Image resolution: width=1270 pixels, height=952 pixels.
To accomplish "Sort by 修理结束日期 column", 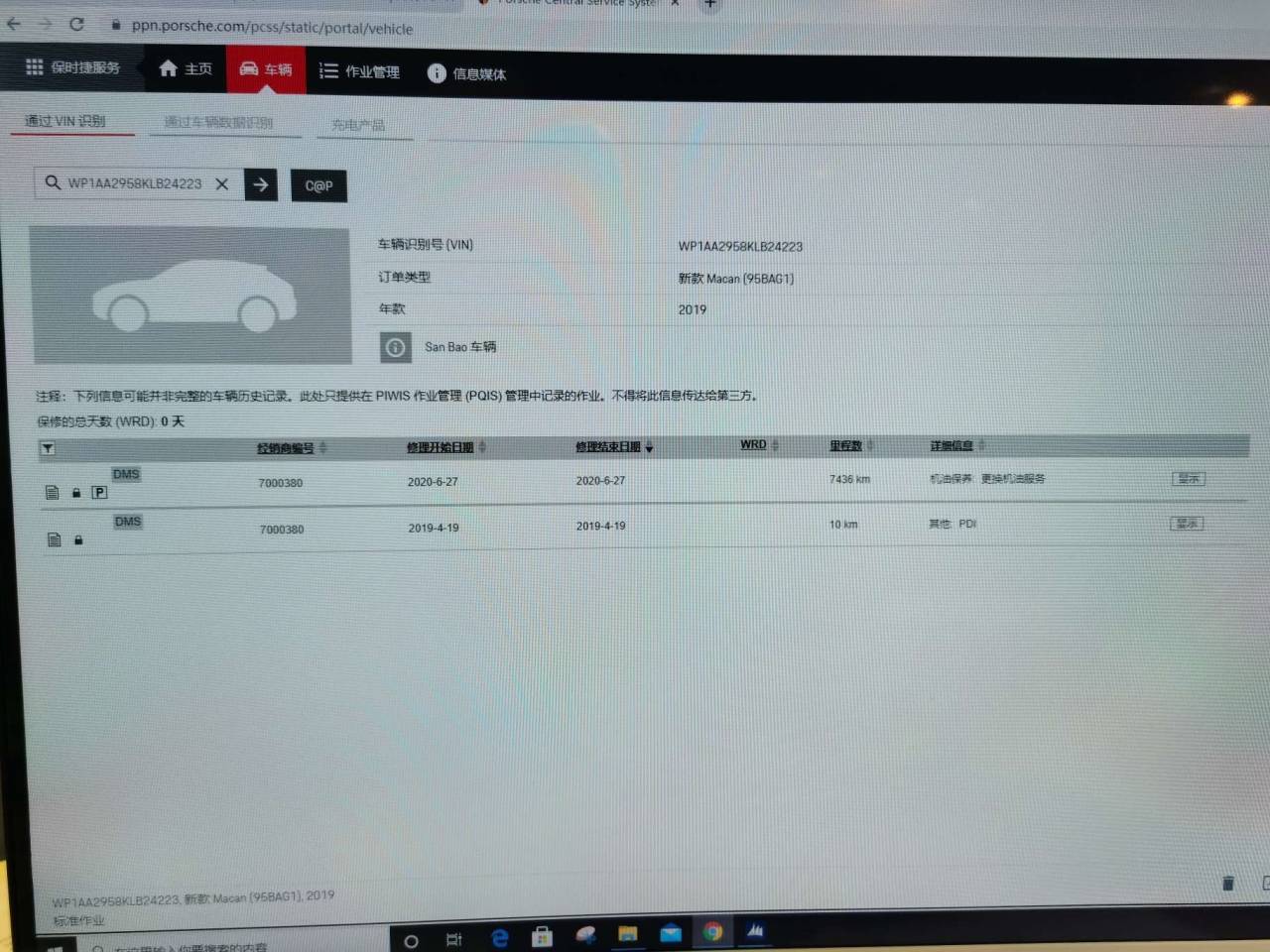I will click(608, 447).
